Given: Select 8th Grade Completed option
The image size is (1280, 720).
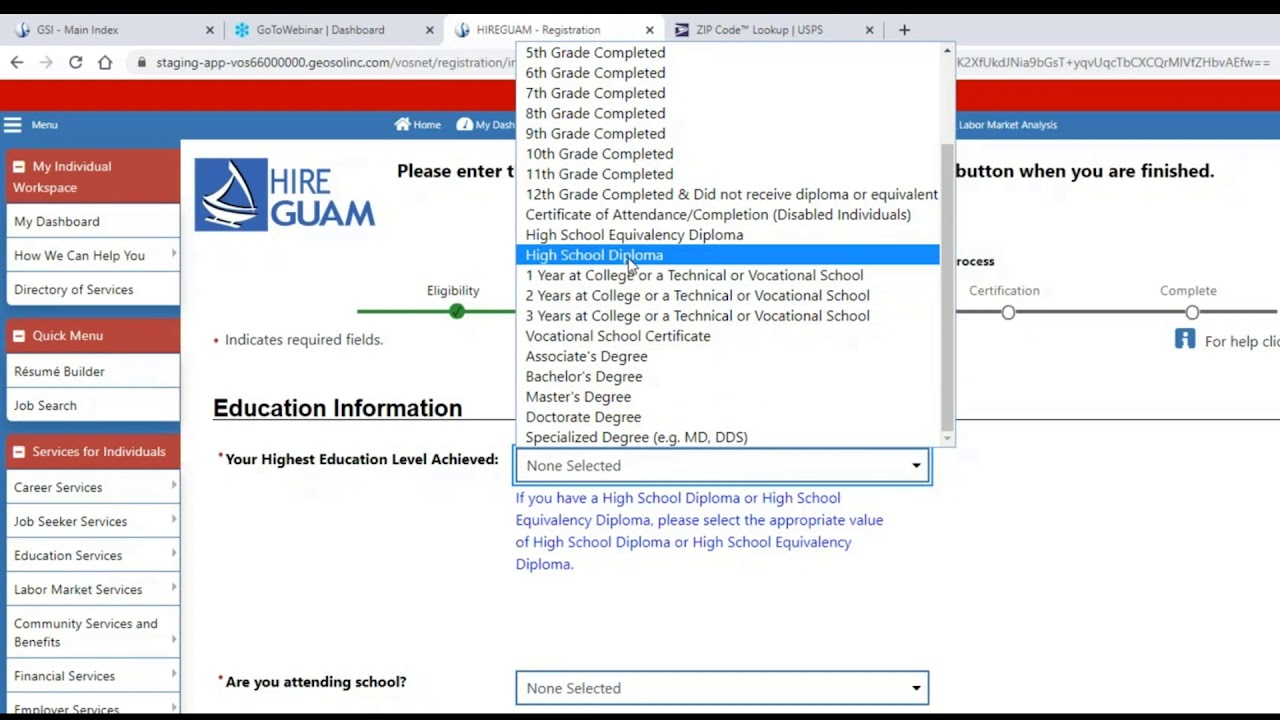Looking at the screenshot, I should coord(728,113).
